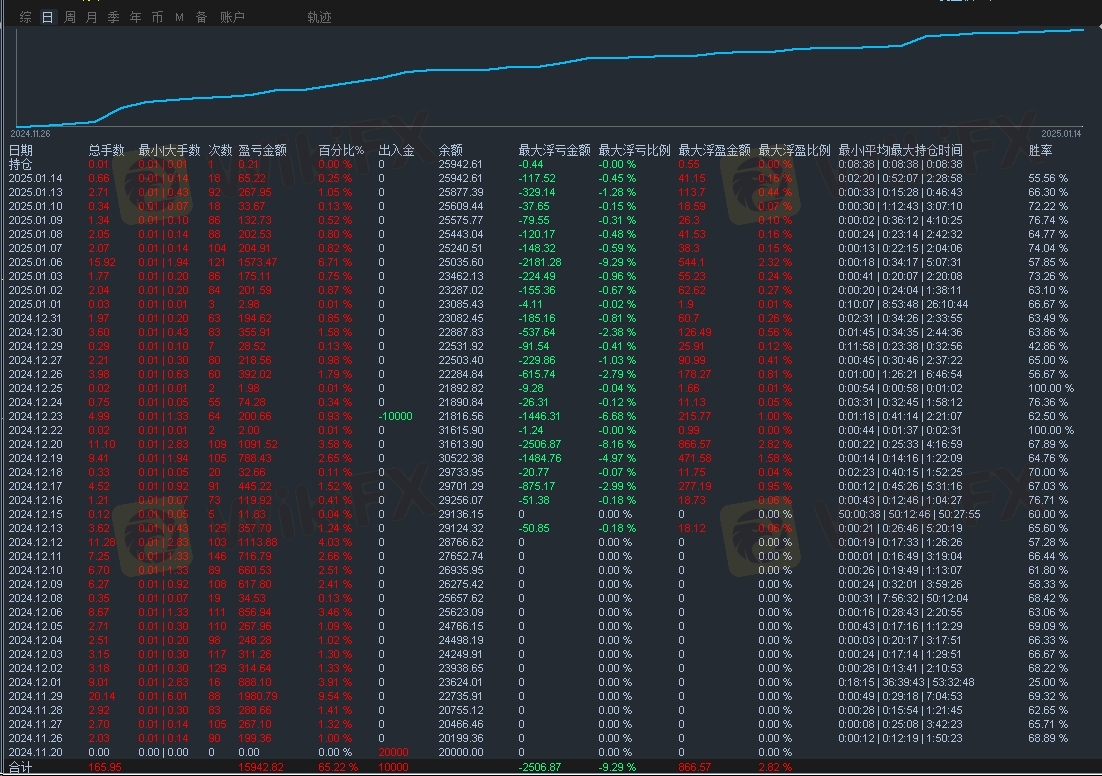Image resolution: width=1102 pixels, height=776 pixels.
Task: Click total floating loss -2506.87
Action: 540,767
